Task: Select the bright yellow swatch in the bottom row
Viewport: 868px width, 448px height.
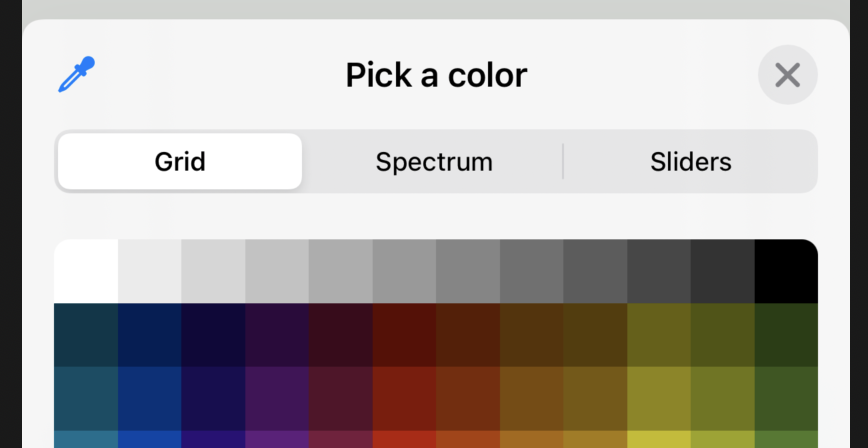Action: (x=659, y=440)
